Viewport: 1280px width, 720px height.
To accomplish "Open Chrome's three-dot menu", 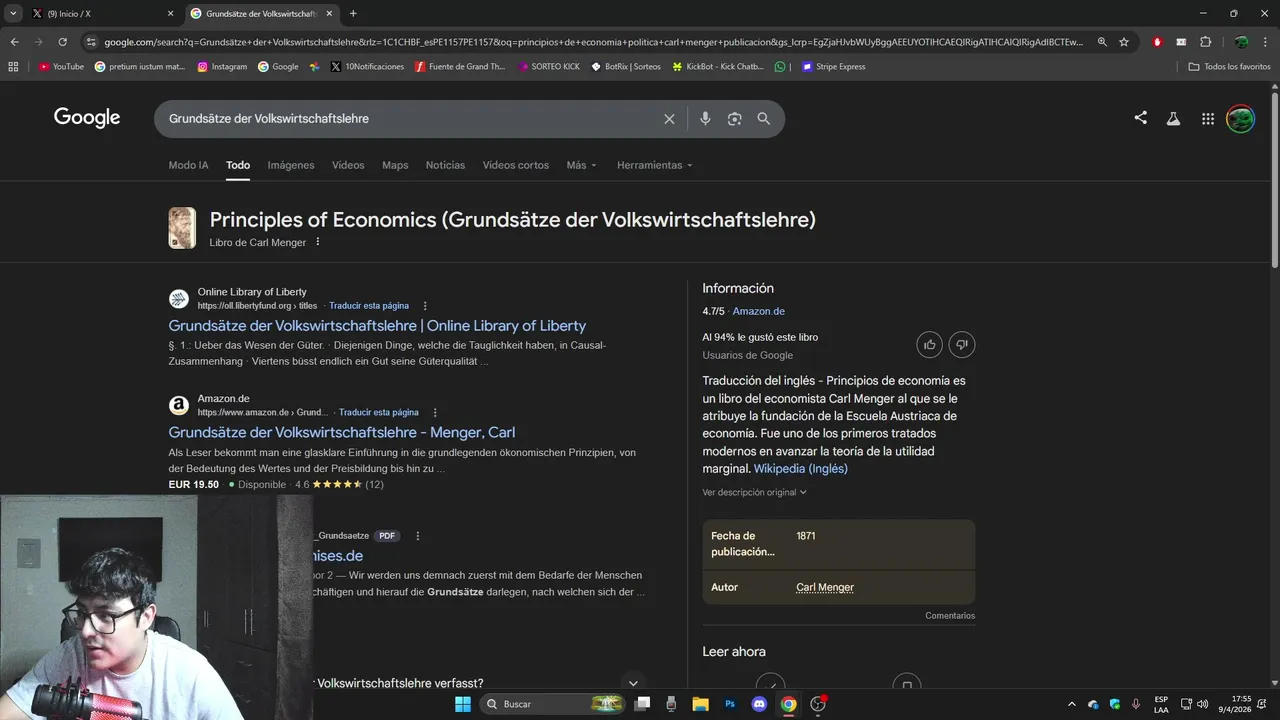I will click(x=1265, y=42).
